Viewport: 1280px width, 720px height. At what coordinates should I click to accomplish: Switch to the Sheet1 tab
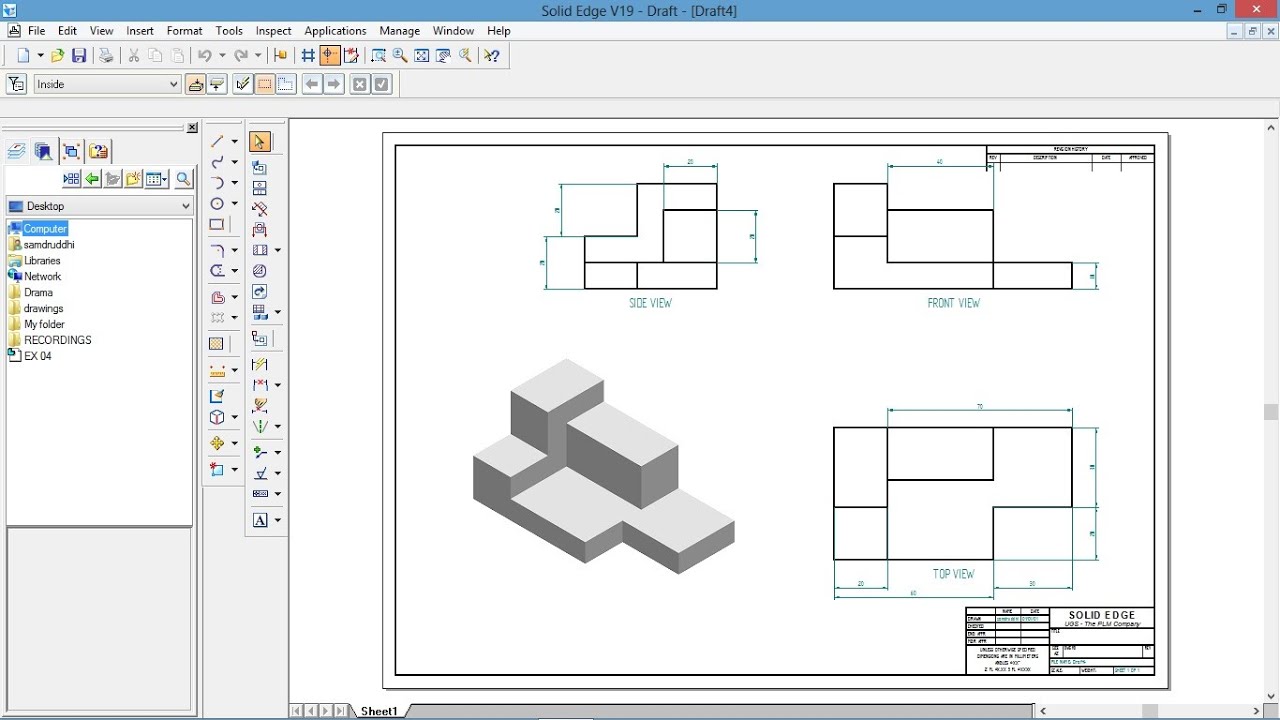[379, 711]
